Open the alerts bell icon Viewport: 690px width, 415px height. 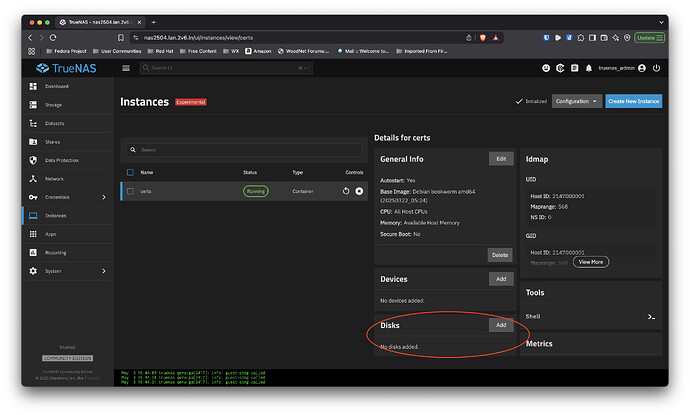pyautogui.click(x=589, y=68)
